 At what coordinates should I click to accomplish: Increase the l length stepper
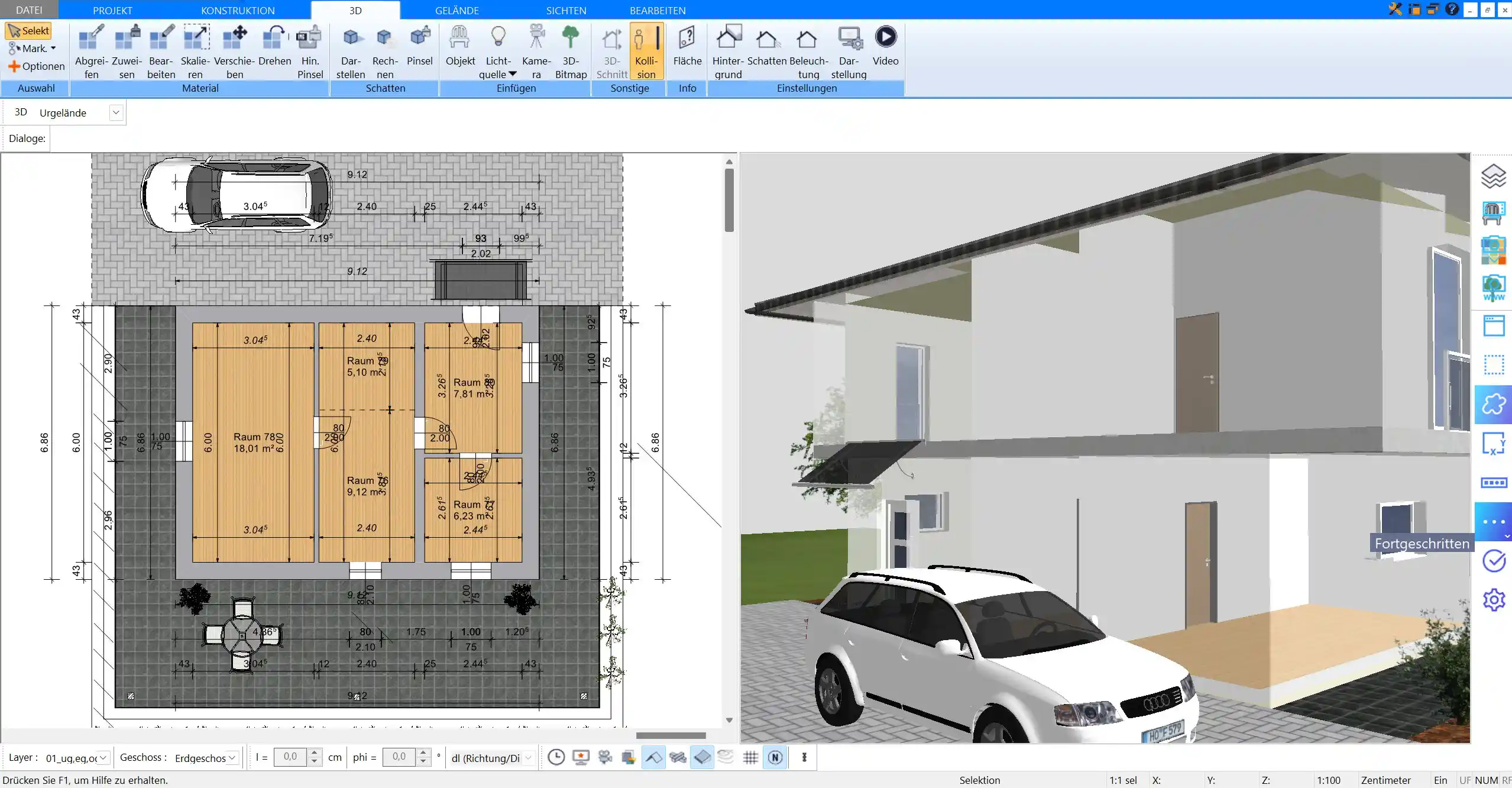pos(315,753)
